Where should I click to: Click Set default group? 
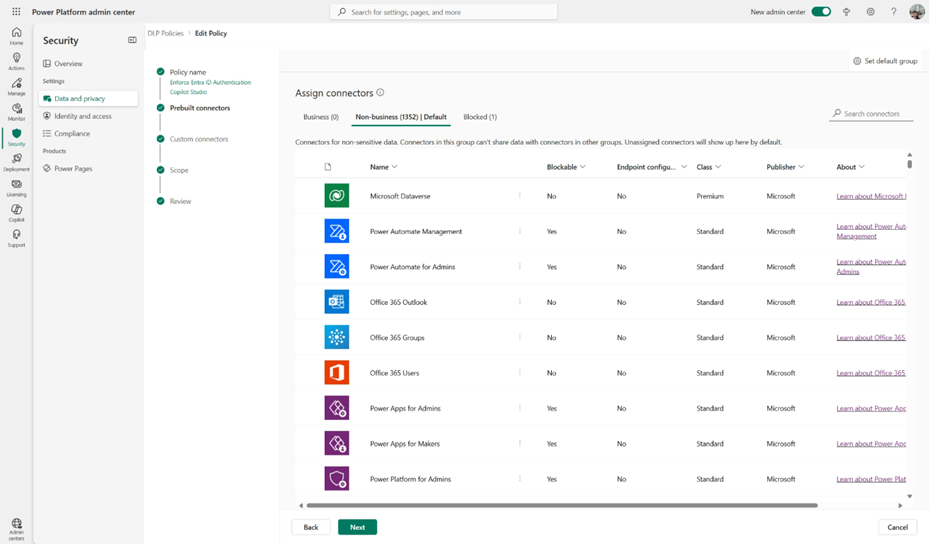pos(885,60)
